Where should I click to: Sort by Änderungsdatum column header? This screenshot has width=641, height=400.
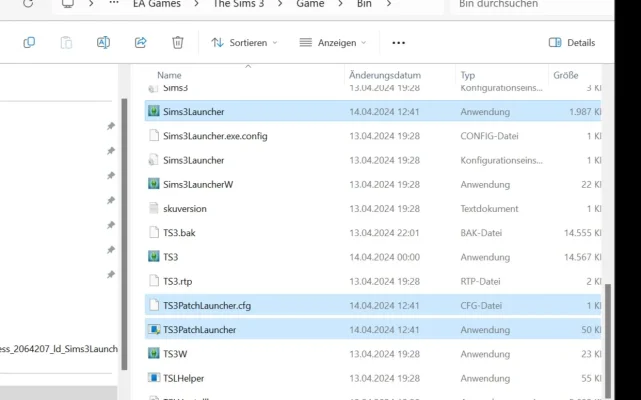tap(385, 75)
